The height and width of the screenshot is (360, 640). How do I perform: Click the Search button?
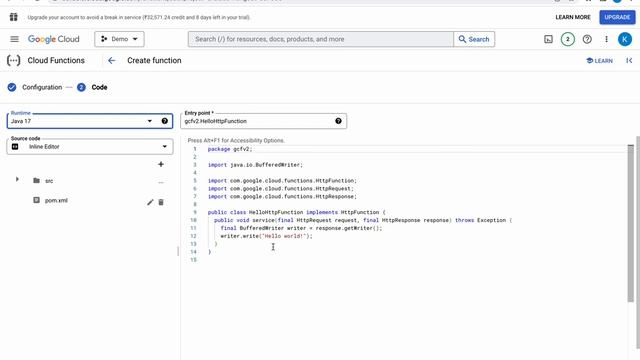click(x=474, y=39)
